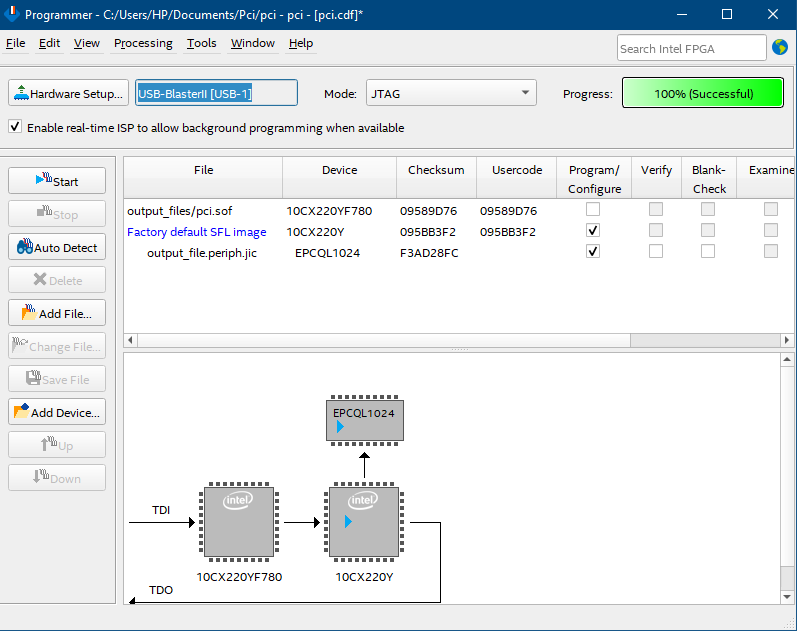Click the checksum 095BB3F2 cell
The width and height of the screenshot is (797, 634).
[x=427, y=232]
